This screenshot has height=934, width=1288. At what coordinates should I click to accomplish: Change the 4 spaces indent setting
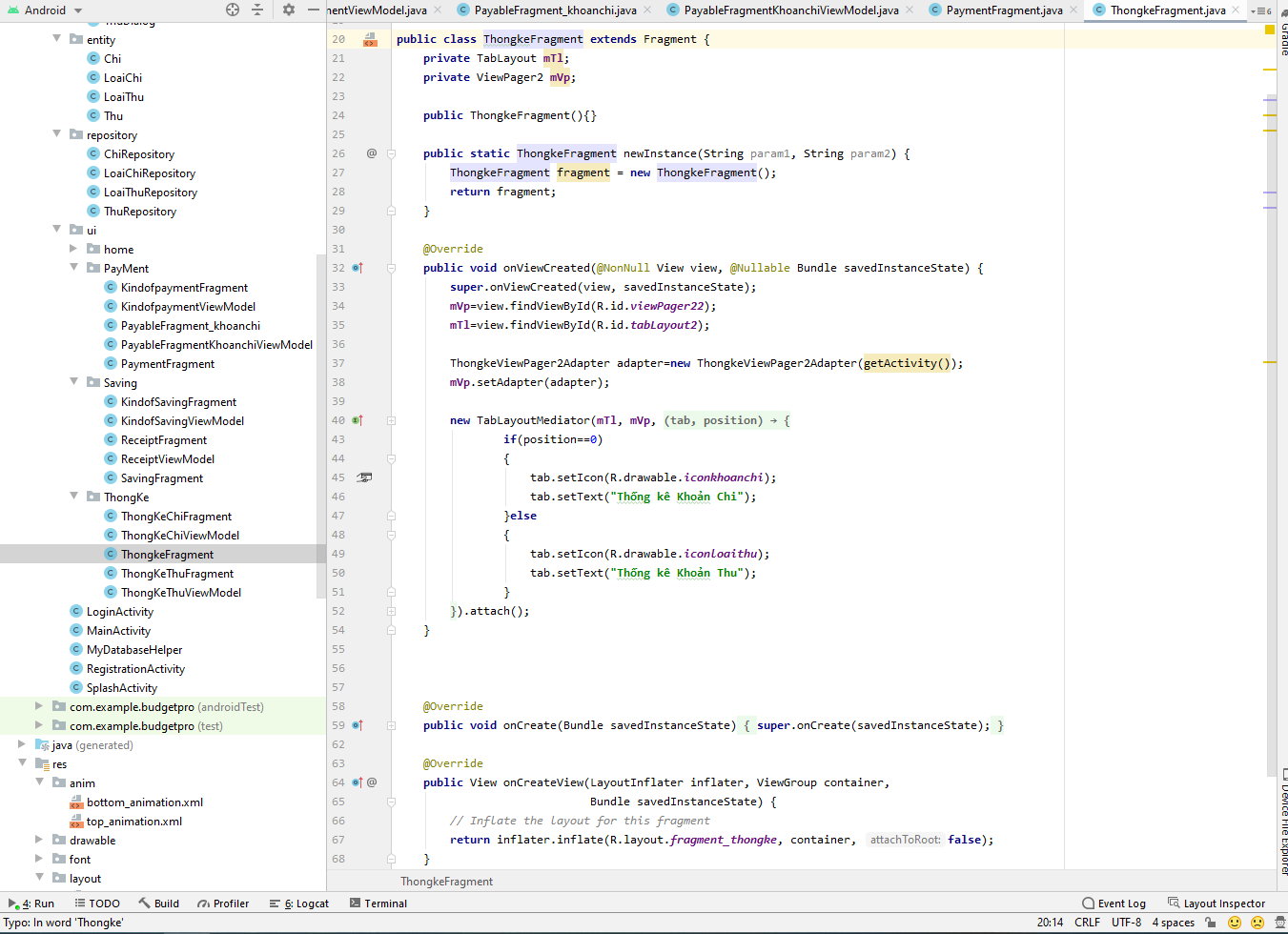pos(1173,923)
